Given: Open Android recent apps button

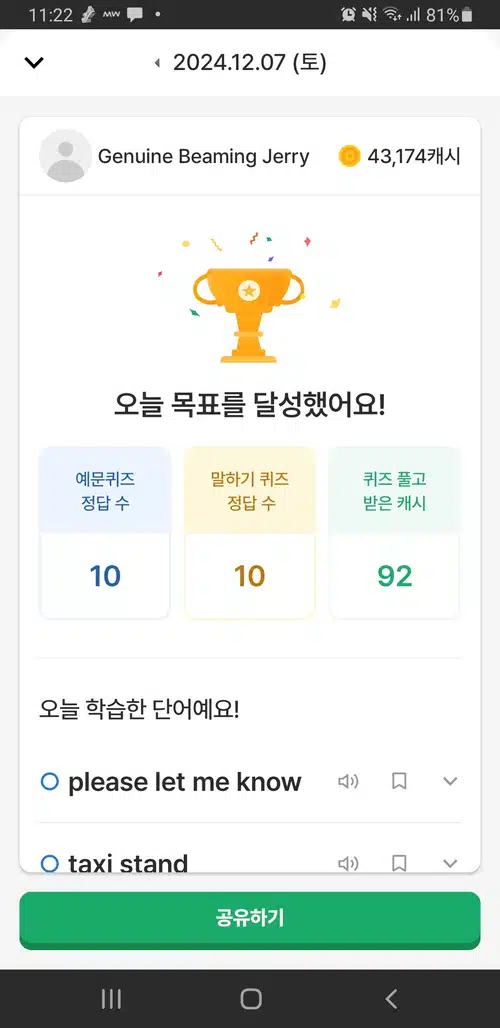Looking at the screenshot, I should tap(111, 999).
